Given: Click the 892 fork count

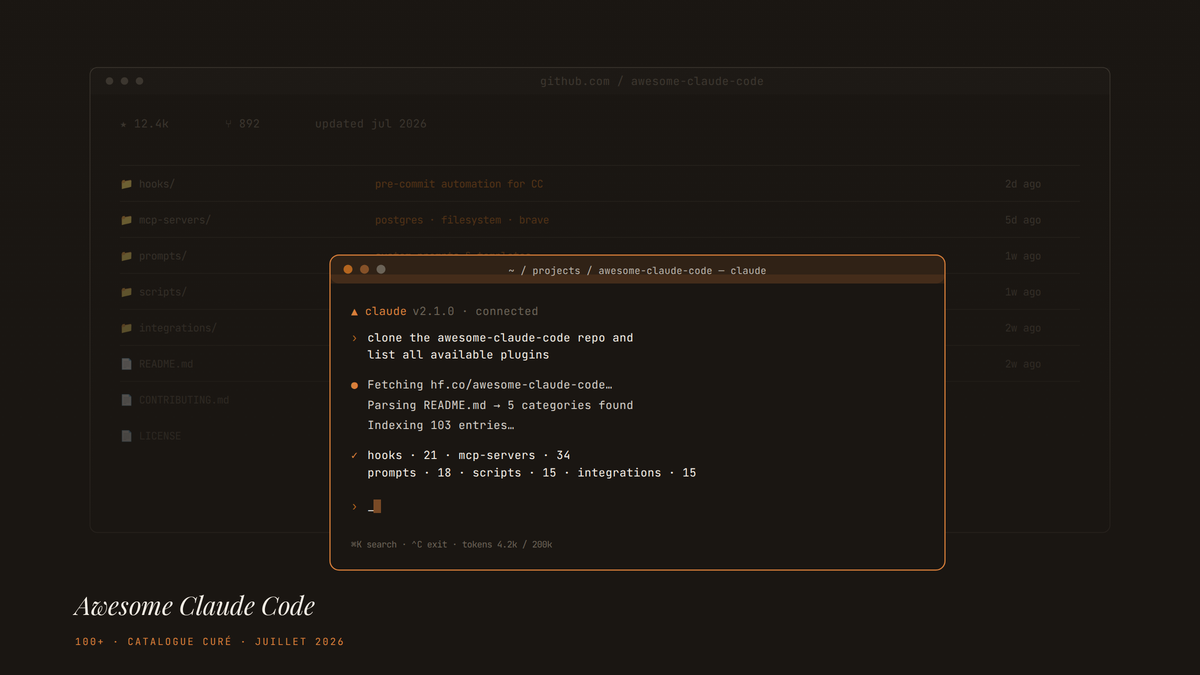Looking at the screenshot, I should 249,124.
